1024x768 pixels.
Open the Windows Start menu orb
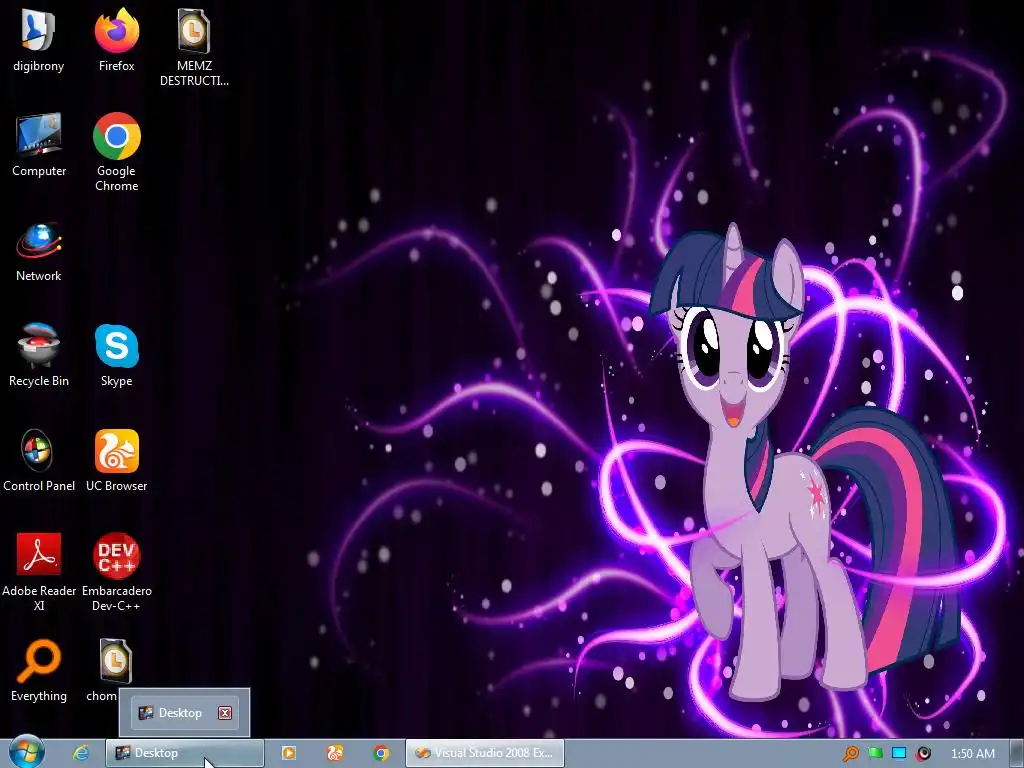[x=26, y=752]
